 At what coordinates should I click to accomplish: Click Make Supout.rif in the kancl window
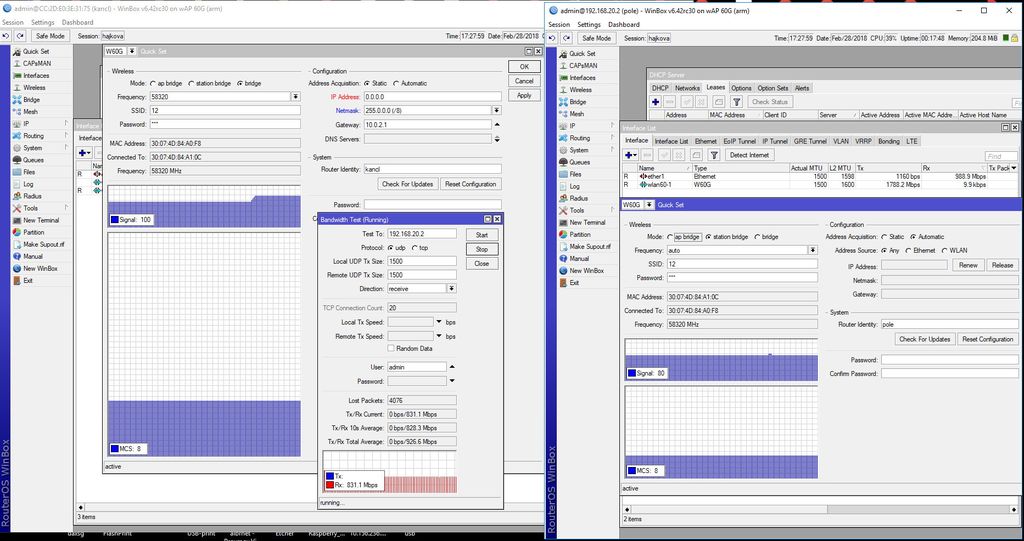(x=43, y=244)
